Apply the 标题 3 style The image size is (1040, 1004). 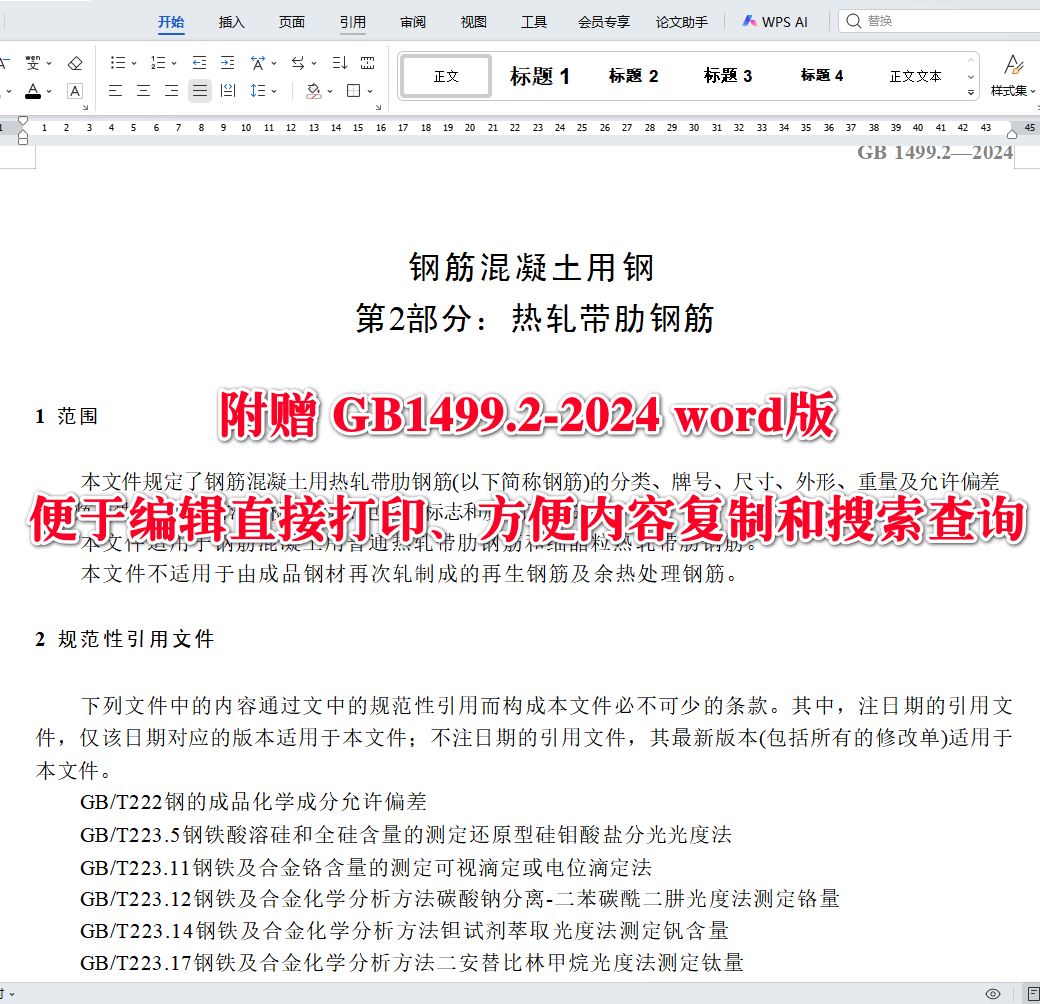click(x=728, y=76)
